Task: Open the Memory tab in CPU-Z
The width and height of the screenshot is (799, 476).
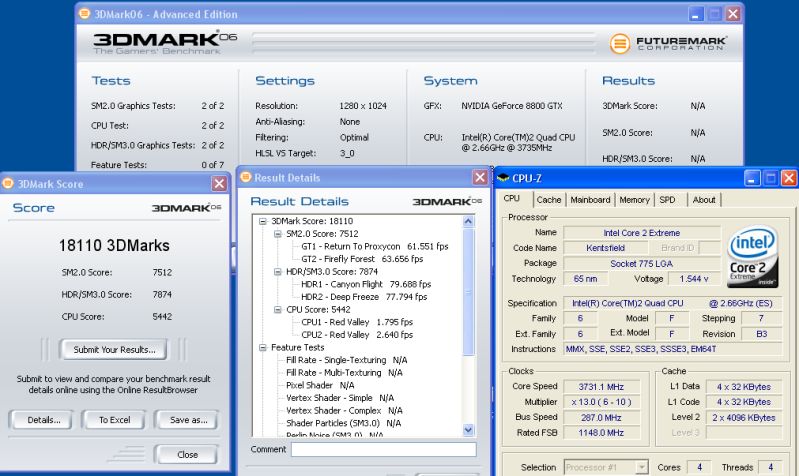Action: [634, 200]
